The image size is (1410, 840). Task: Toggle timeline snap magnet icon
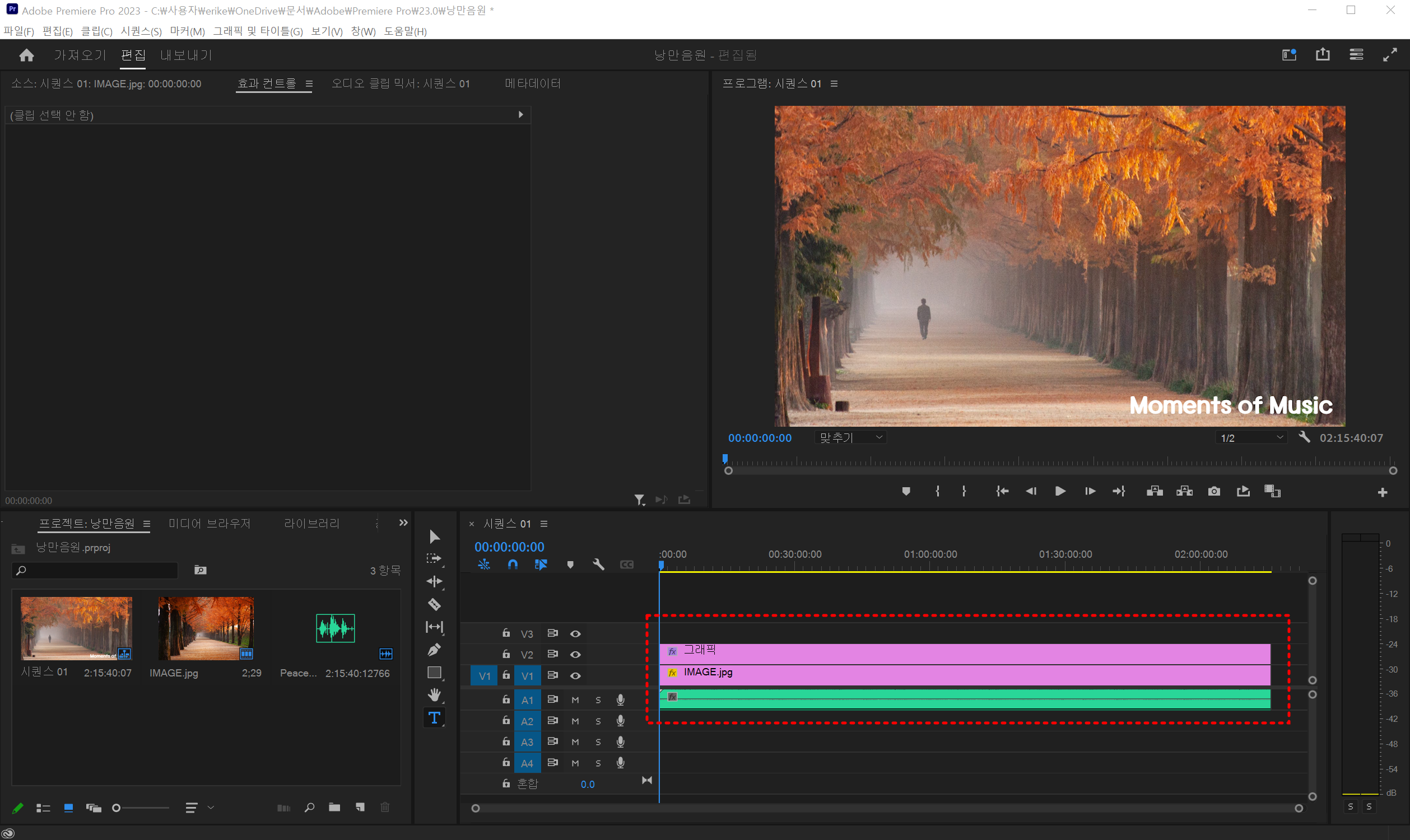click(513, 564)
